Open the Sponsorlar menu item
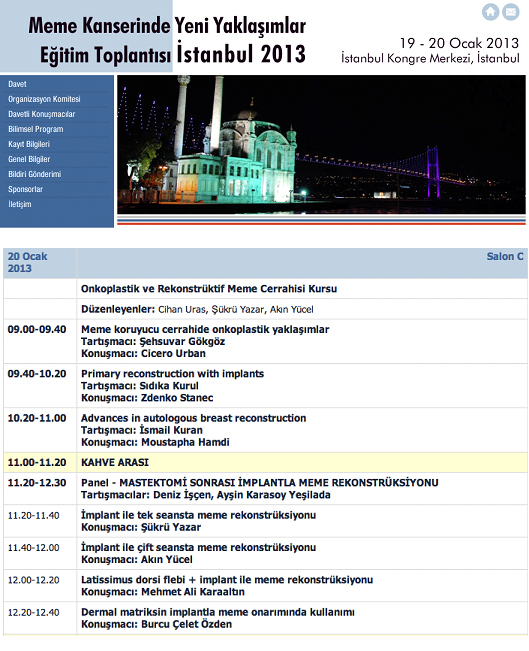Viewport: 529px width, 651px height. point(25,189)
